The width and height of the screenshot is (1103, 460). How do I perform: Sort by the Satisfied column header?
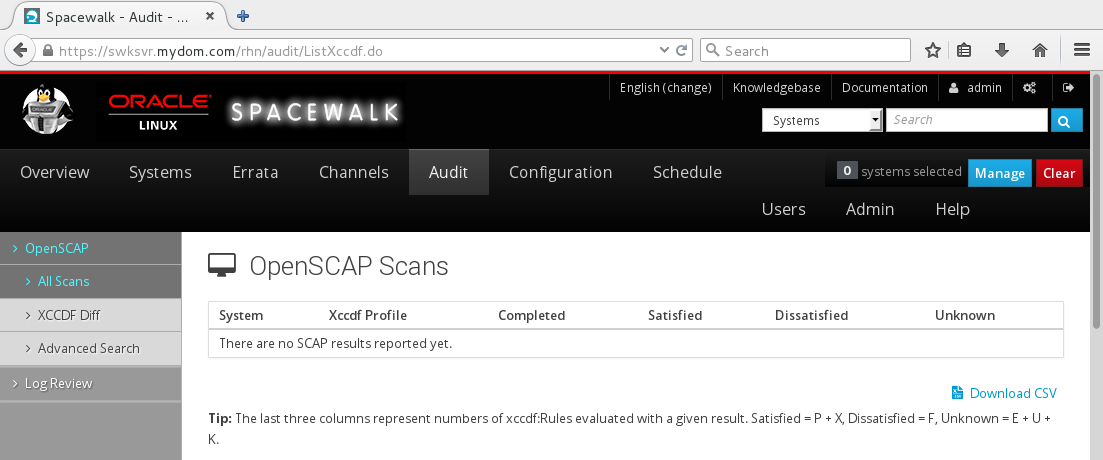675,315
